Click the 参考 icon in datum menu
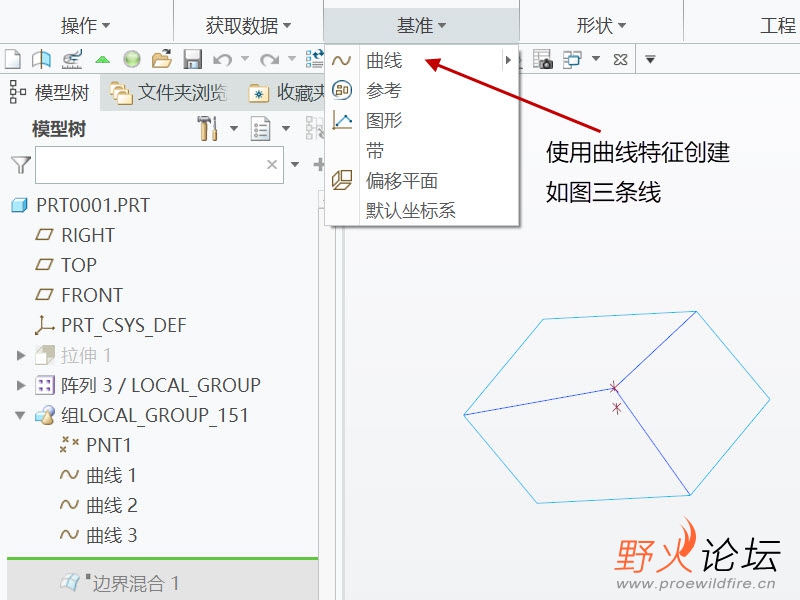 [x=342, y=90]
